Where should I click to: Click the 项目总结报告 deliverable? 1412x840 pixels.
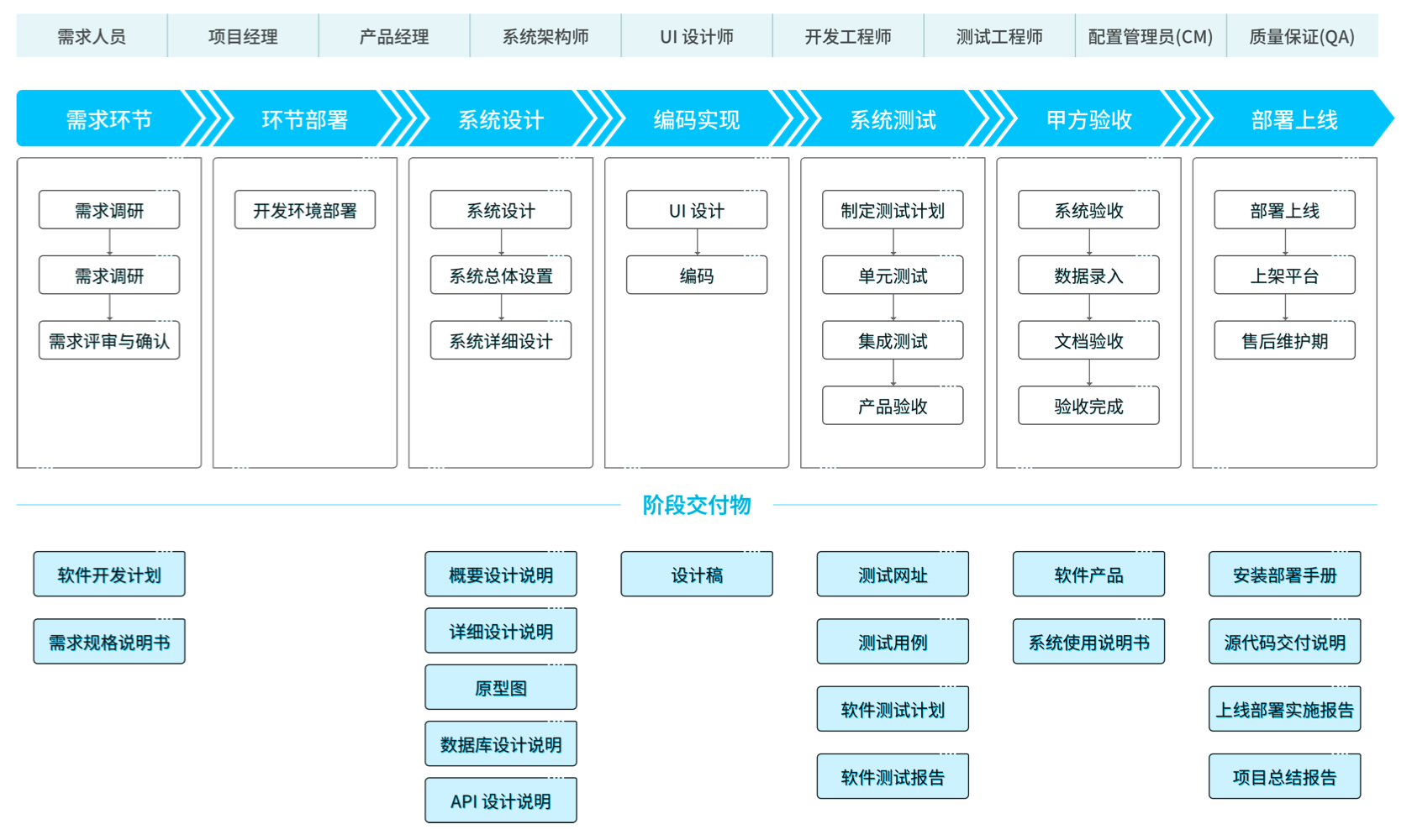tap(1285, 776)
